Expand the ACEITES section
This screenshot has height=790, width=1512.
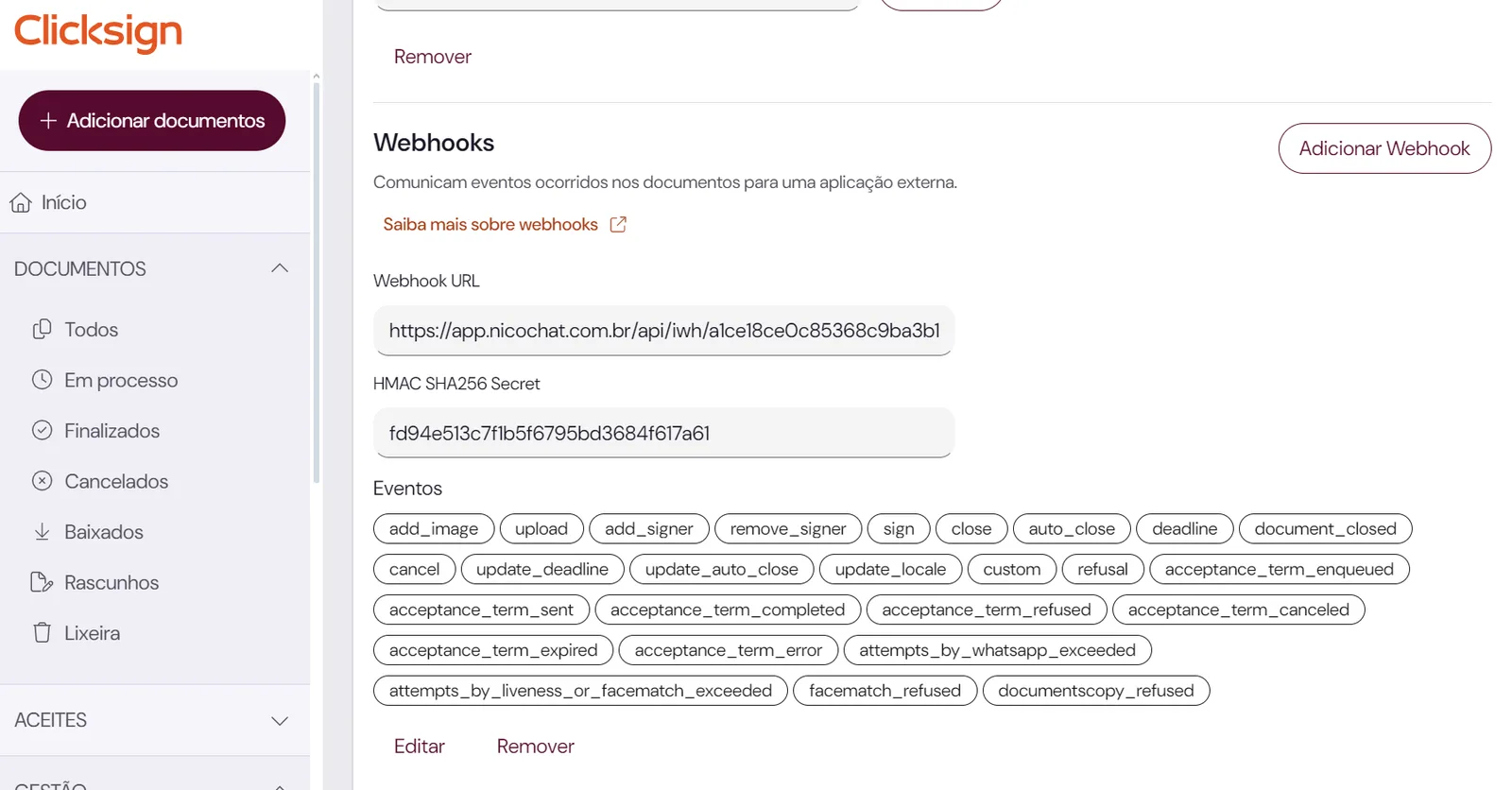[155, 720]
